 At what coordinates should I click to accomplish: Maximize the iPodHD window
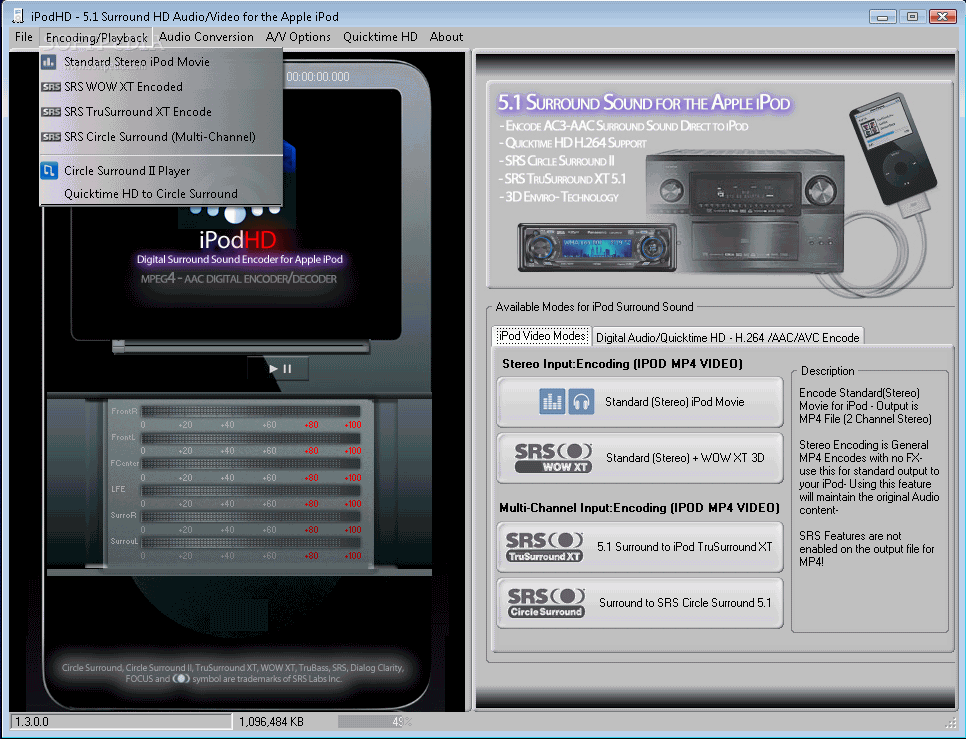912,16
